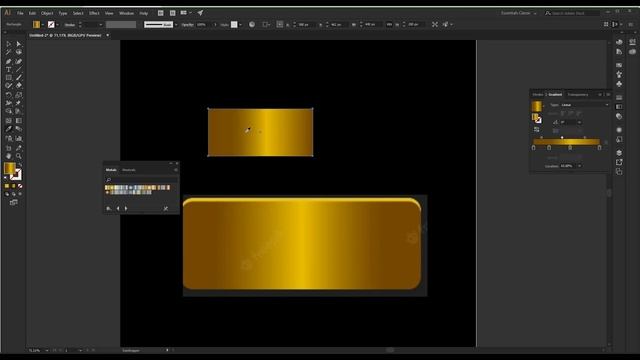Select the Magic Wand tool
640x360 pixels.
[x=9, y=52]
